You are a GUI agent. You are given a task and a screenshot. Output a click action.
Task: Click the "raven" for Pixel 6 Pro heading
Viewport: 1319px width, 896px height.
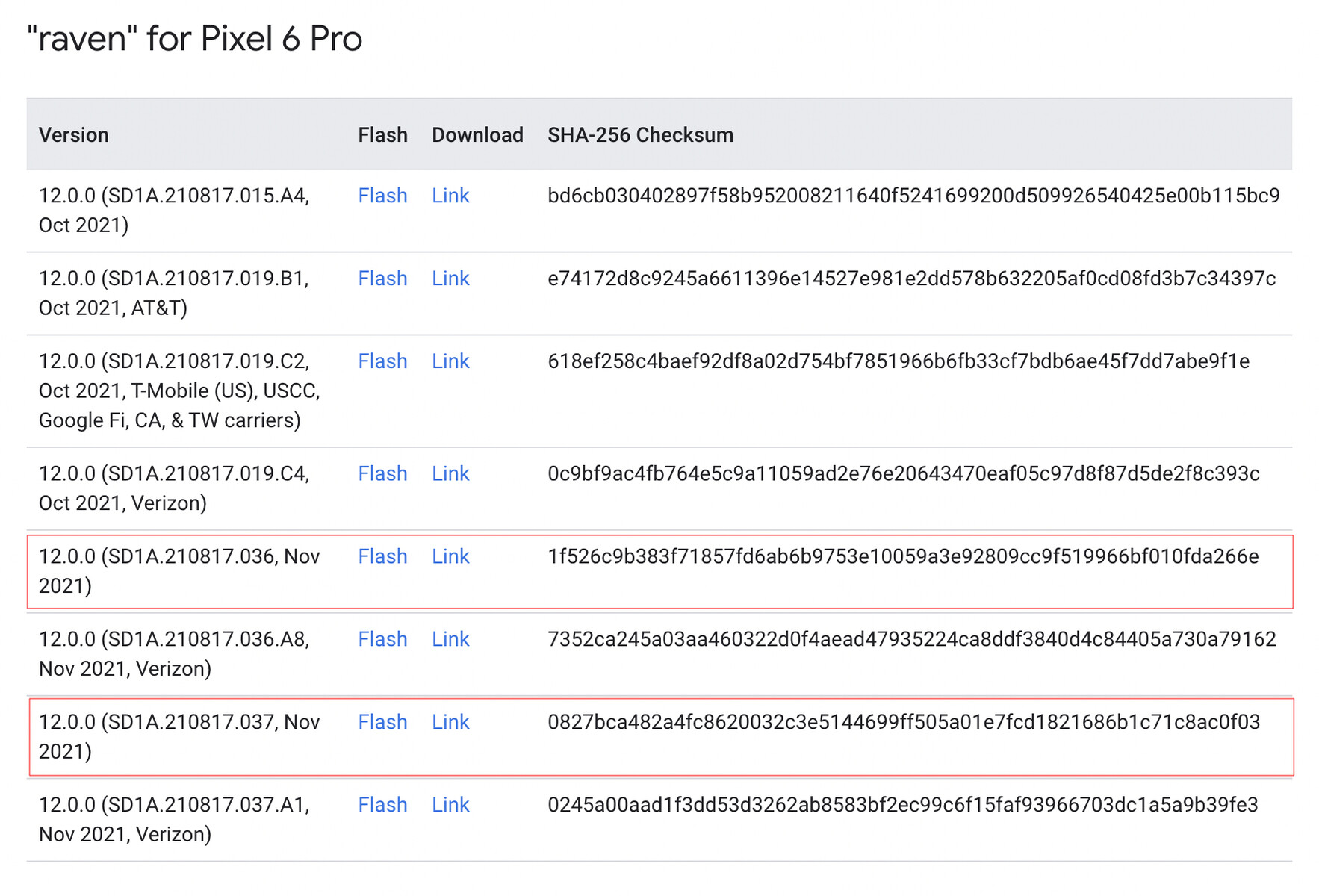(x=194, y=39)
